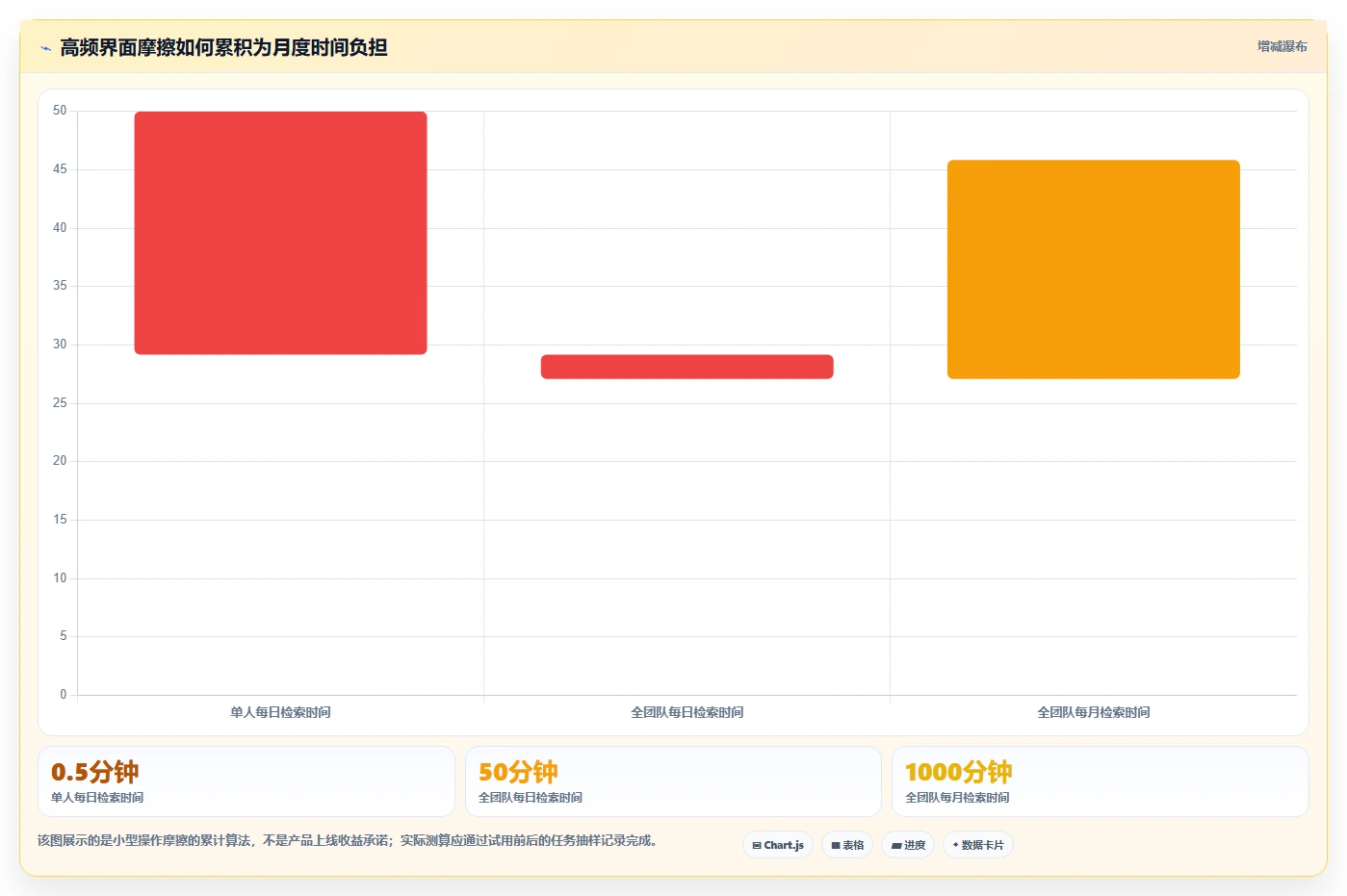Click the 全团队每月检索时间 caption in the right card
Viewport: 1347px width, 896px height.
point(957,797)
